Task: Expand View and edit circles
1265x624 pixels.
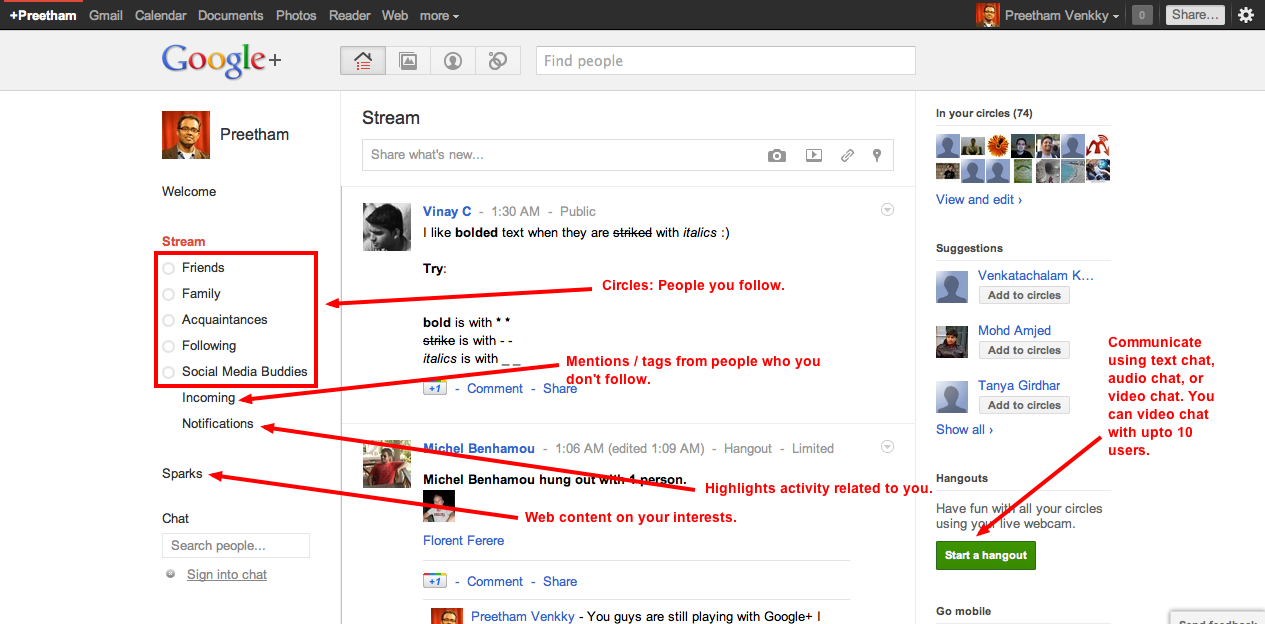Action: point(979,199)
